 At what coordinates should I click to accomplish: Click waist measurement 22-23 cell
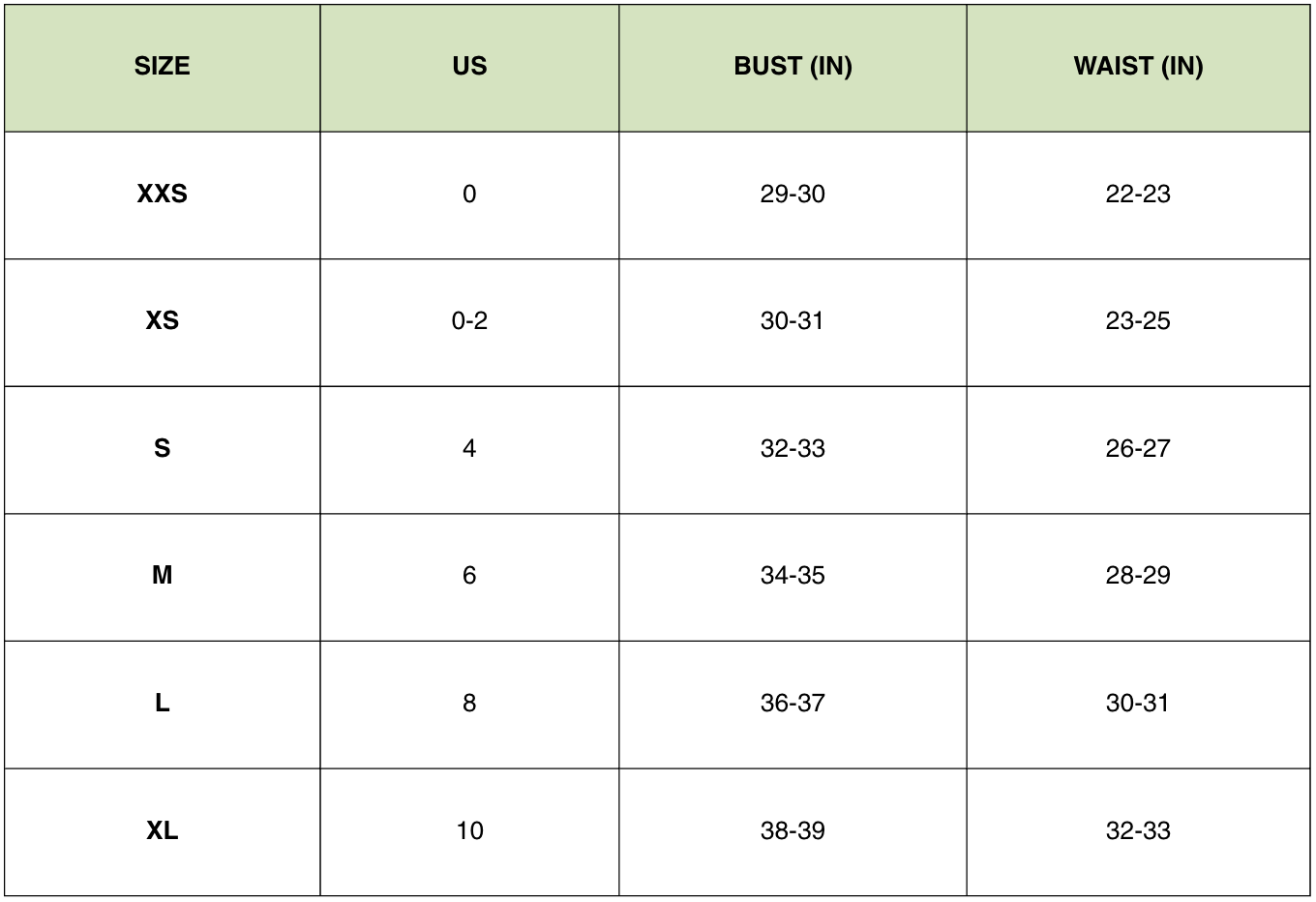tap(1138, 195)
